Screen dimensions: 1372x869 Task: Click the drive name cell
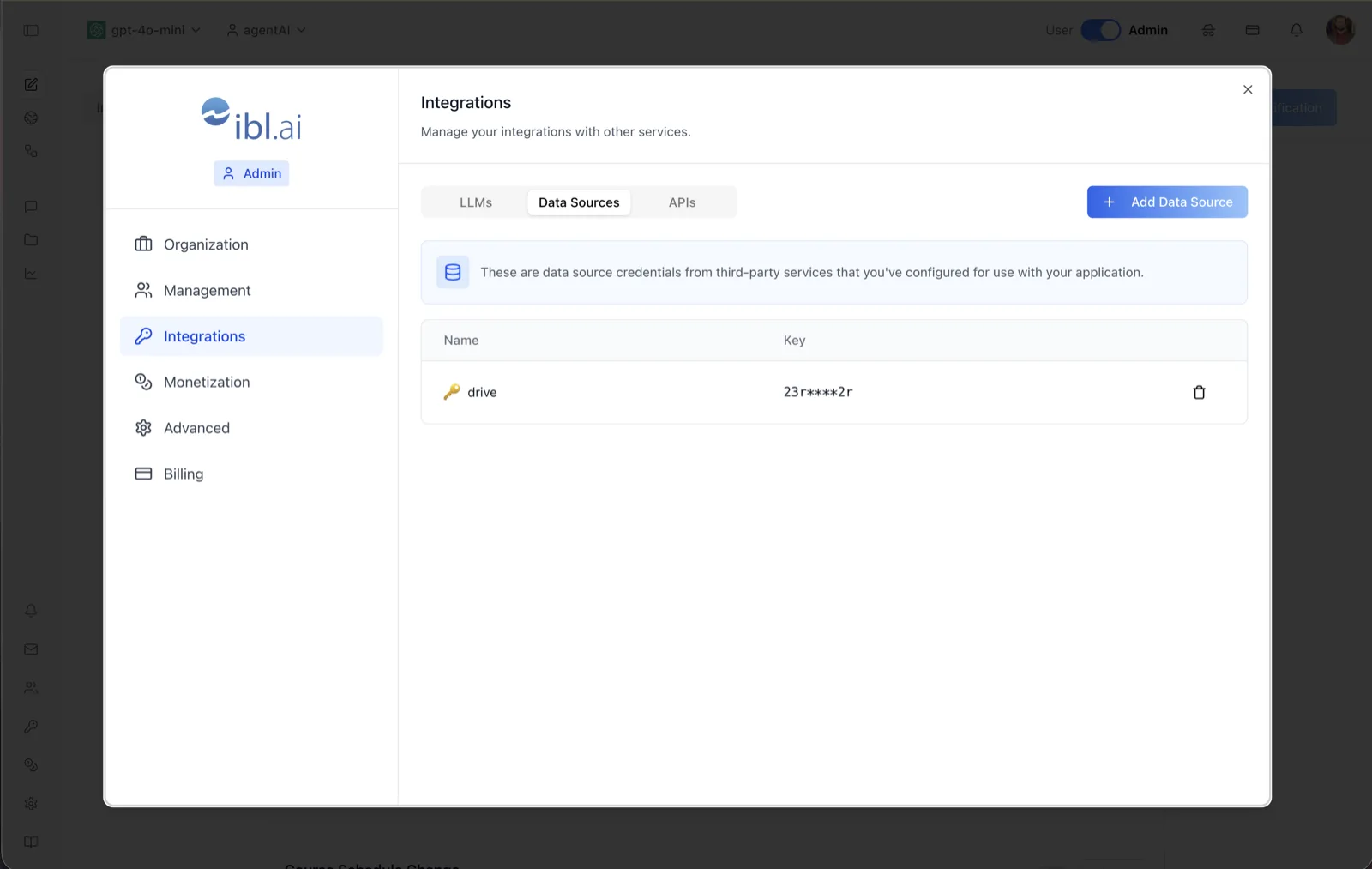click(x=482, y=392)
